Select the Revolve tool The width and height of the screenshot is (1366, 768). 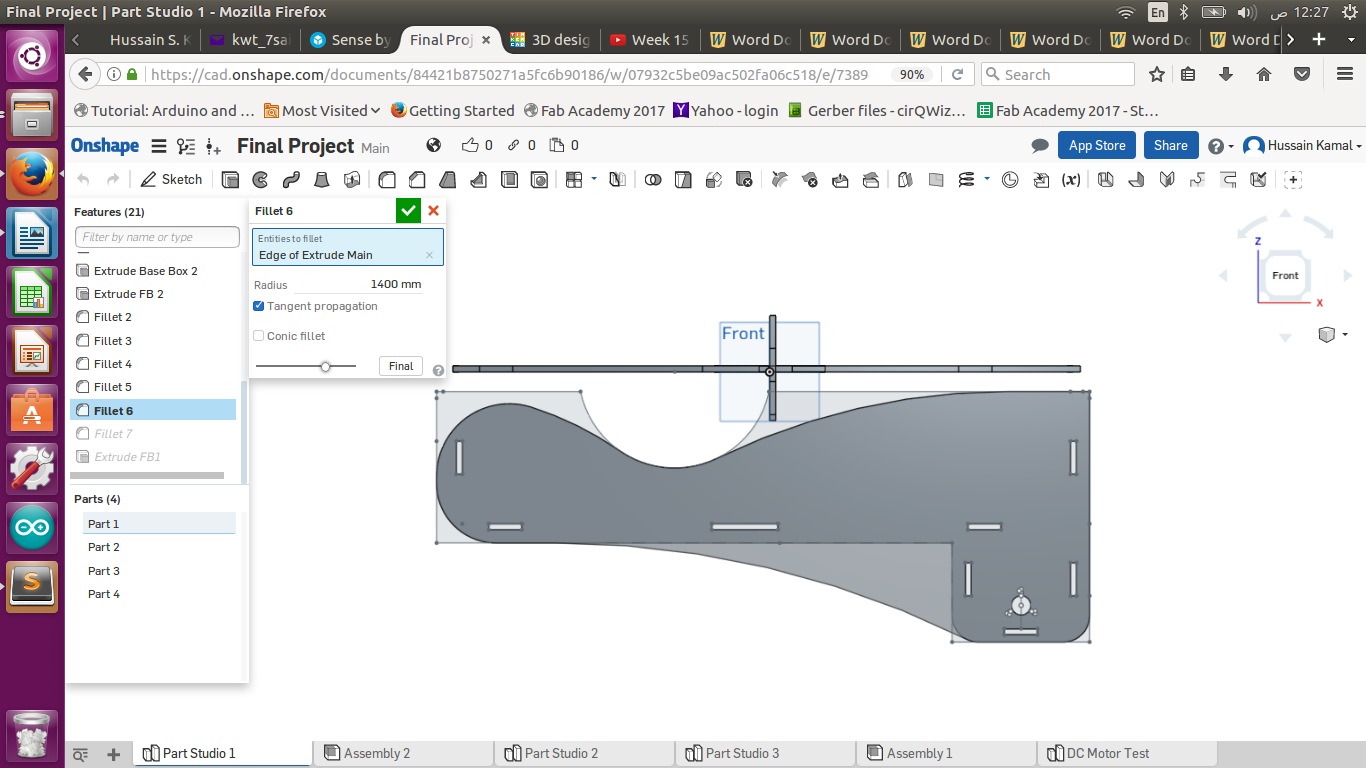tap(260, 180)
